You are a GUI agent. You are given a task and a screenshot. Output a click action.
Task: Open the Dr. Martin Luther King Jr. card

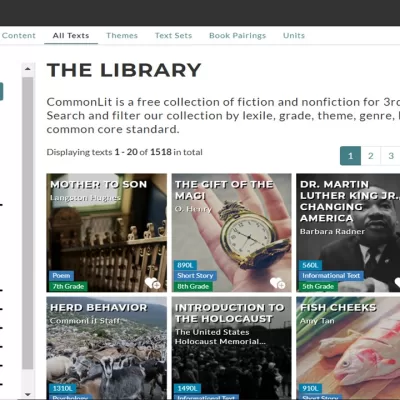click(348, 233)
